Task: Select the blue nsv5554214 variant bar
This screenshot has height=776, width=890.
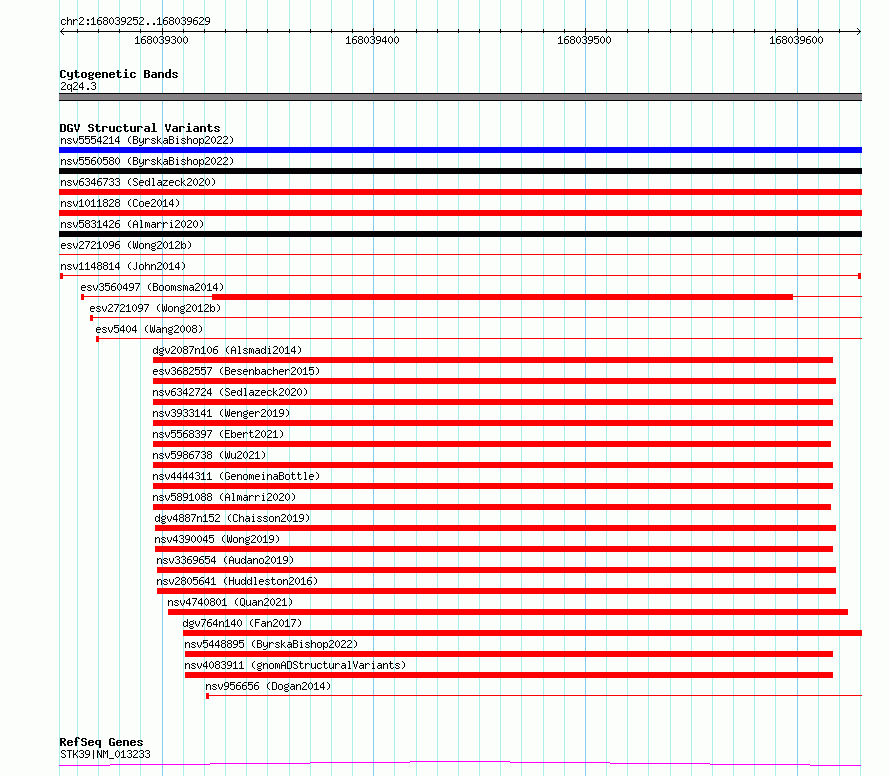Action: click(x=460, y=150)
